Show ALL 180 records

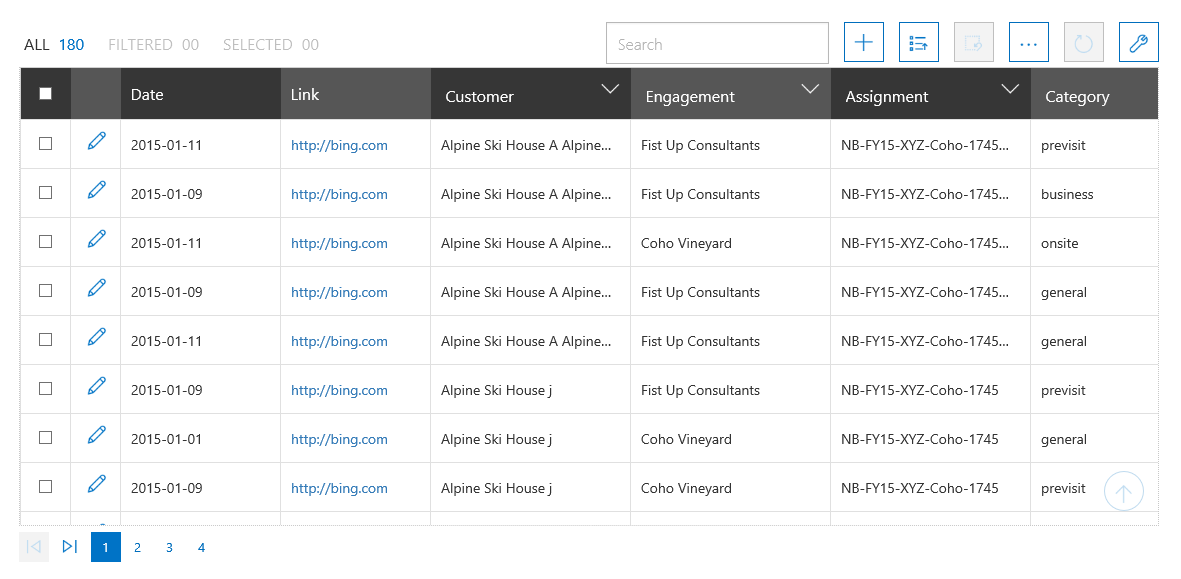(x=54, y=44)
